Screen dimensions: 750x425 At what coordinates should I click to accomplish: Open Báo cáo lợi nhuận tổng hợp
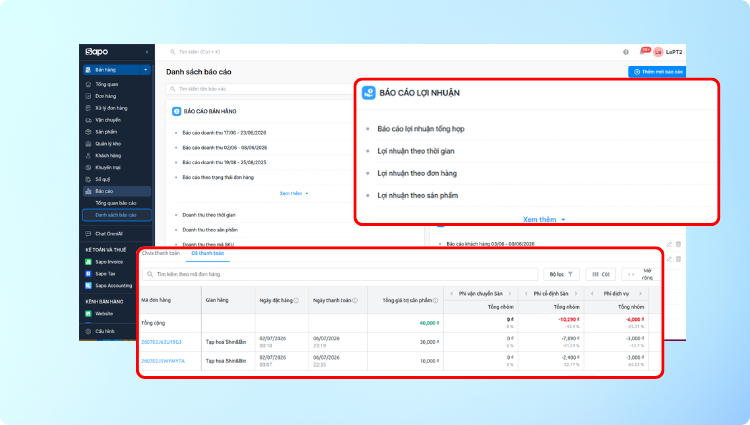[x=421, y=129]
